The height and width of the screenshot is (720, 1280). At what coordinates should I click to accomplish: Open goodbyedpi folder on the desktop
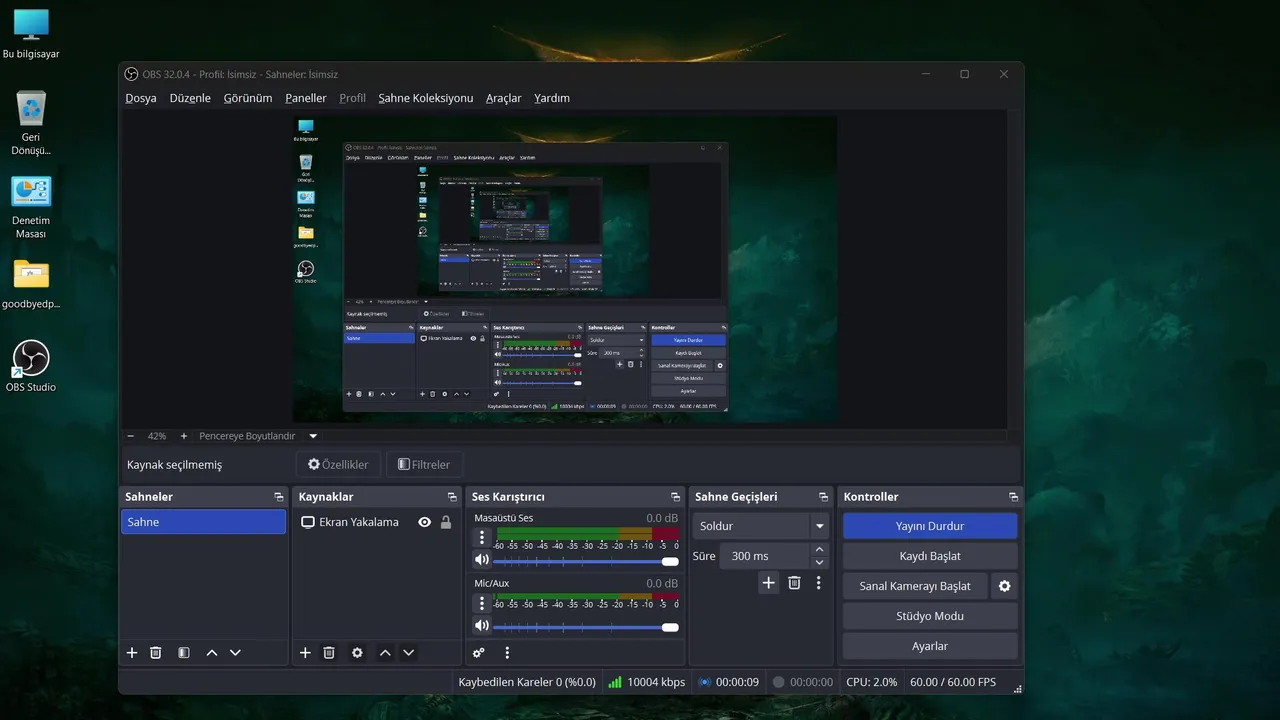(x=31, y=283)
